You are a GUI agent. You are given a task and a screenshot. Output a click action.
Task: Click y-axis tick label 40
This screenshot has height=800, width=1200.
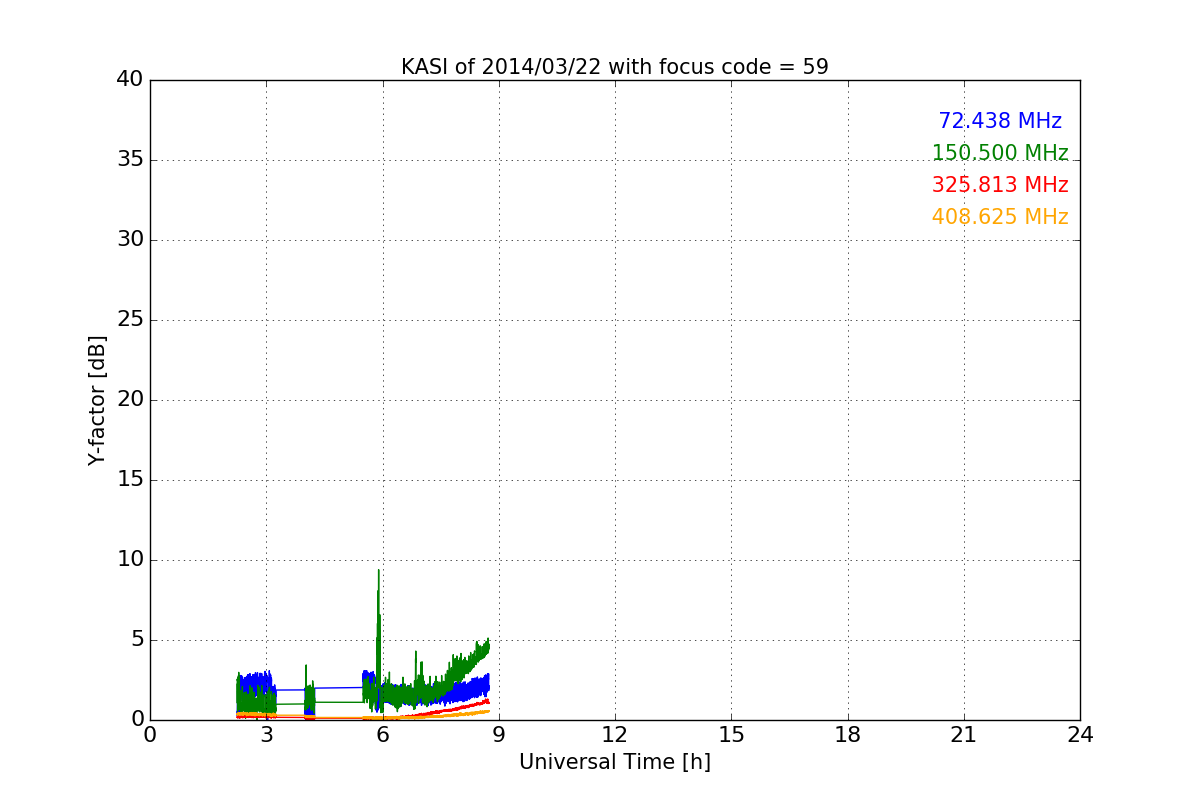point(130,80)
